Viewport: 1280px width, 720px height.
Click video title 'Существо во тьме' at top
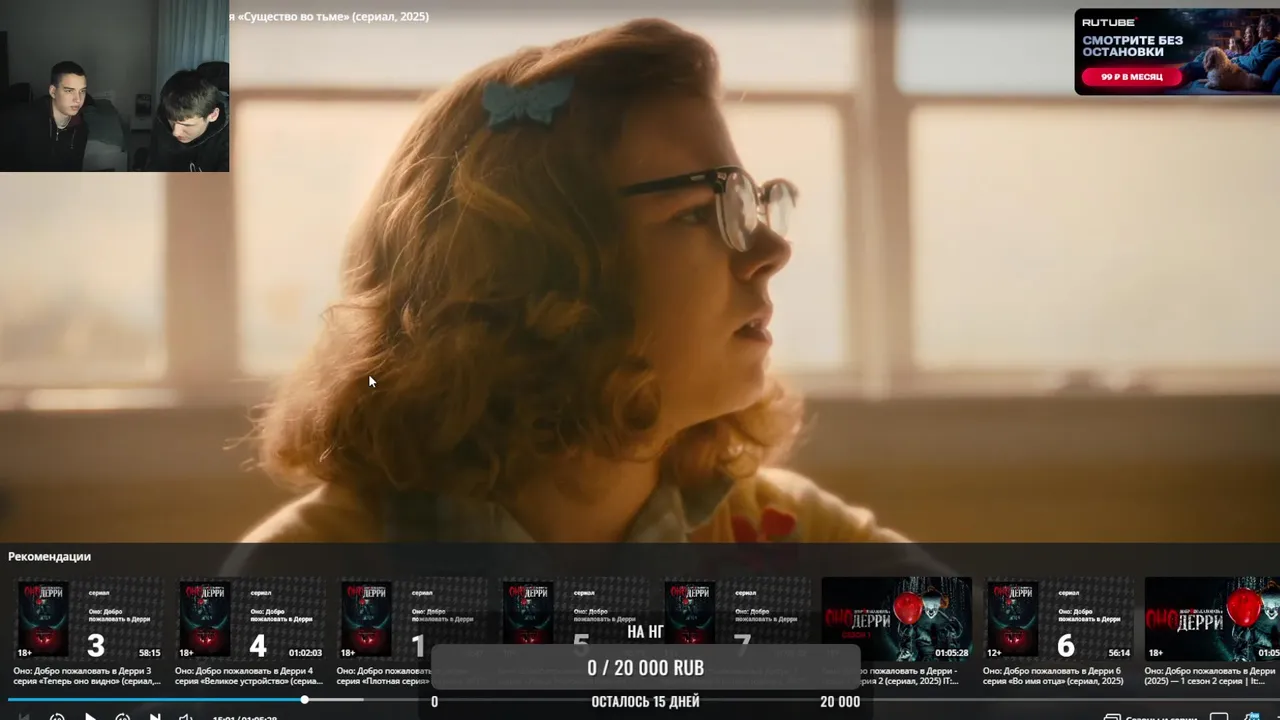coord(329,16)
